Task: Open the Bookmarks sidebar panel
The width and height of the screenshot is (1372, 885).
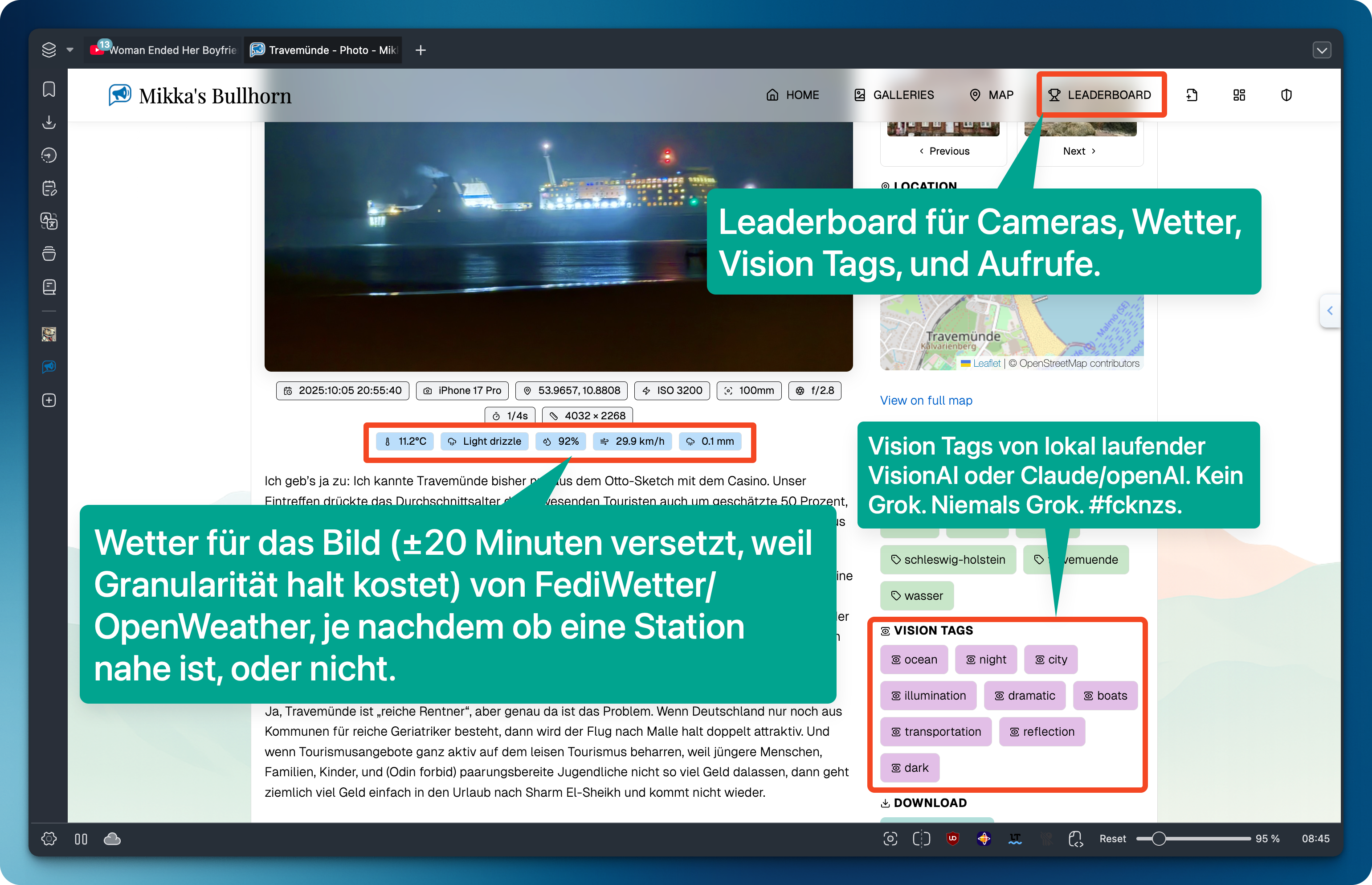Action: (49, 89)
